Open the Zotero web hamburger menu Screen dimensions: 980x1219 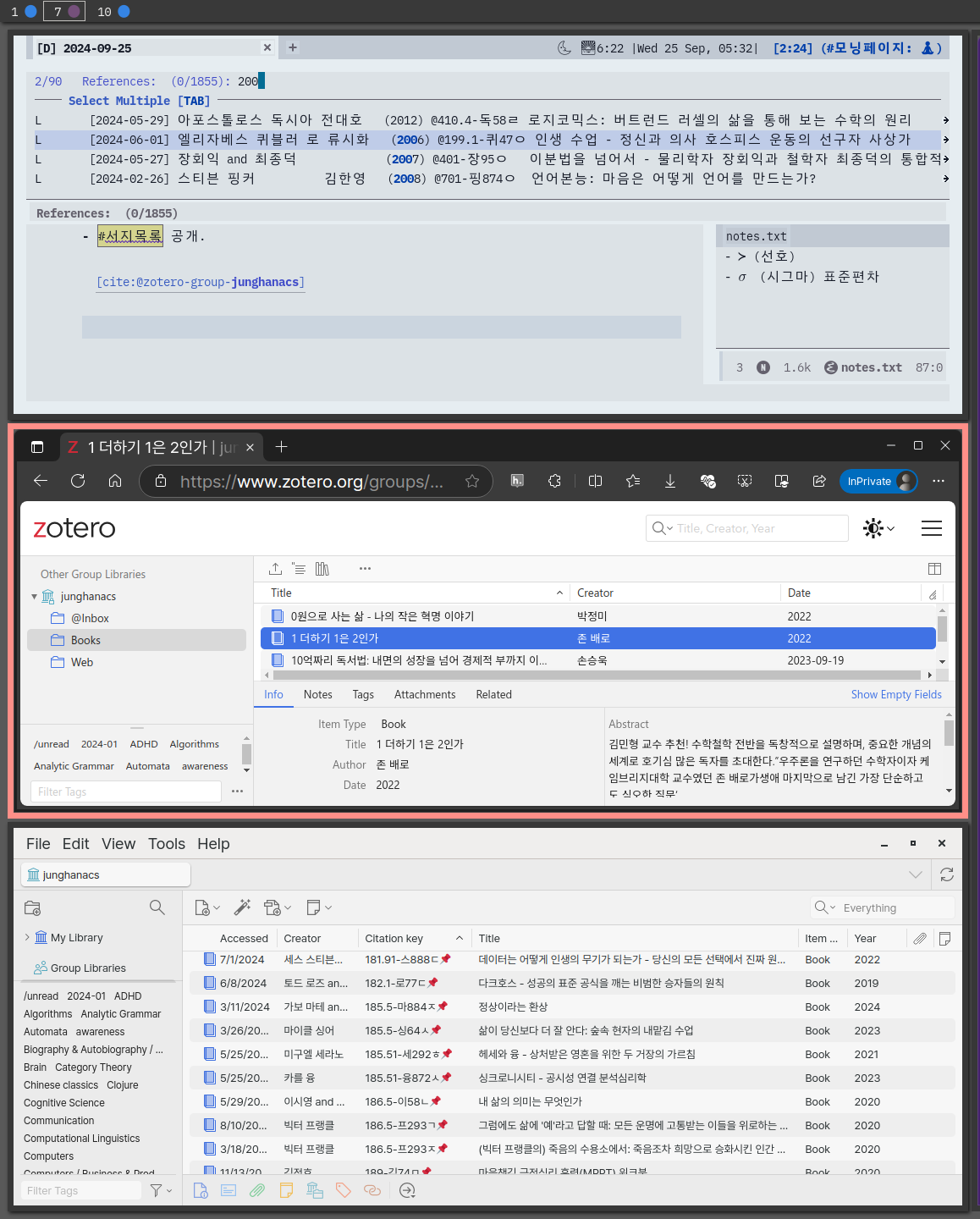tap(932, 528)
